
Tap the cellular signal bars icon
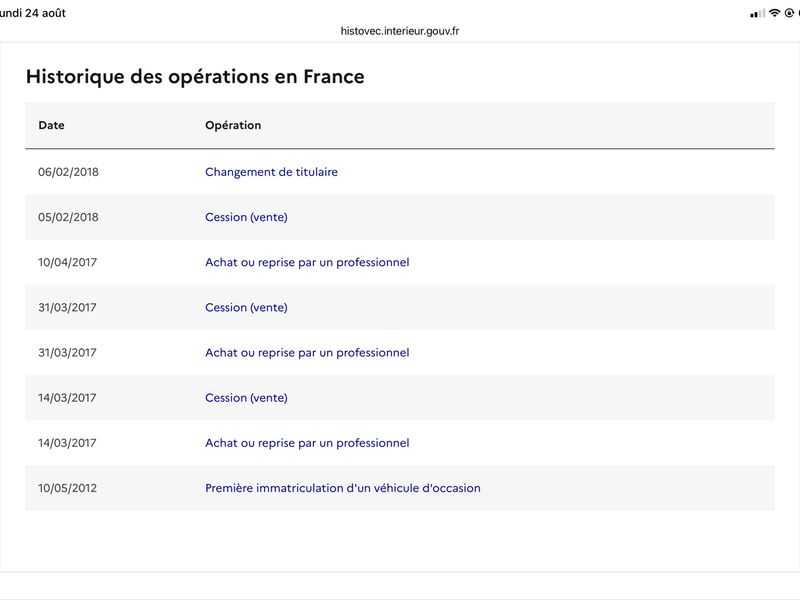758,14
